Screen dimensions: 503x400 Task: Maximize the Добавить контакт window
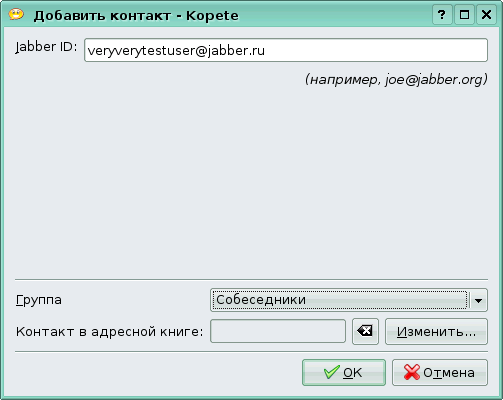tap(464, 15)
